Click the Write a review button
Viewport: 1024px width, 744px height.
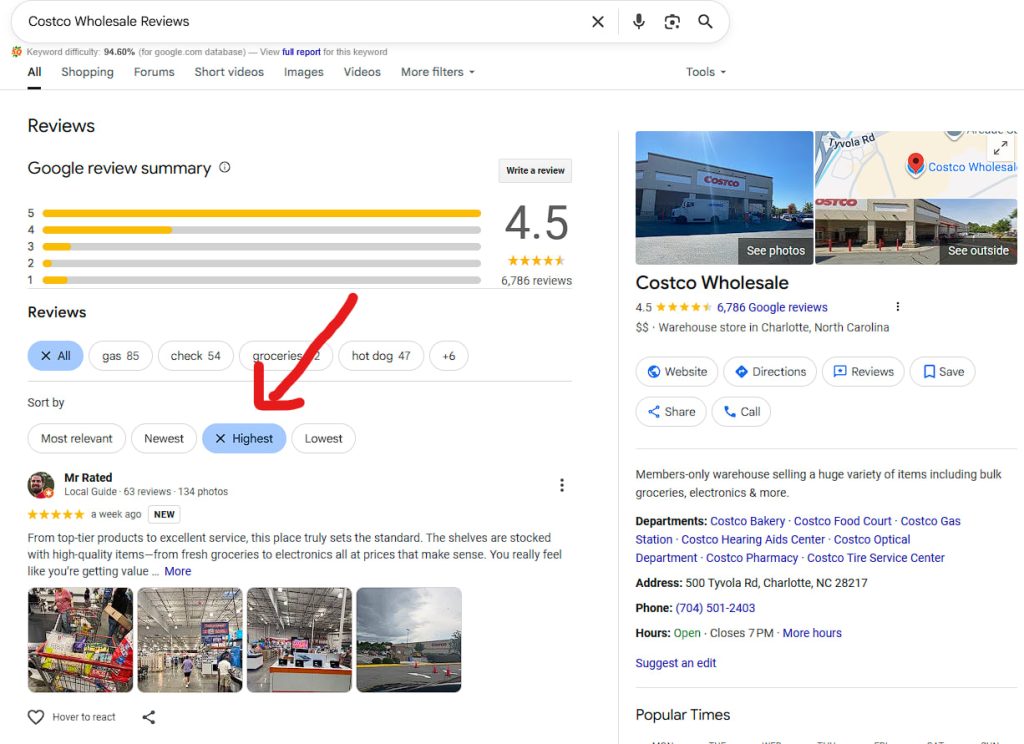536,170
